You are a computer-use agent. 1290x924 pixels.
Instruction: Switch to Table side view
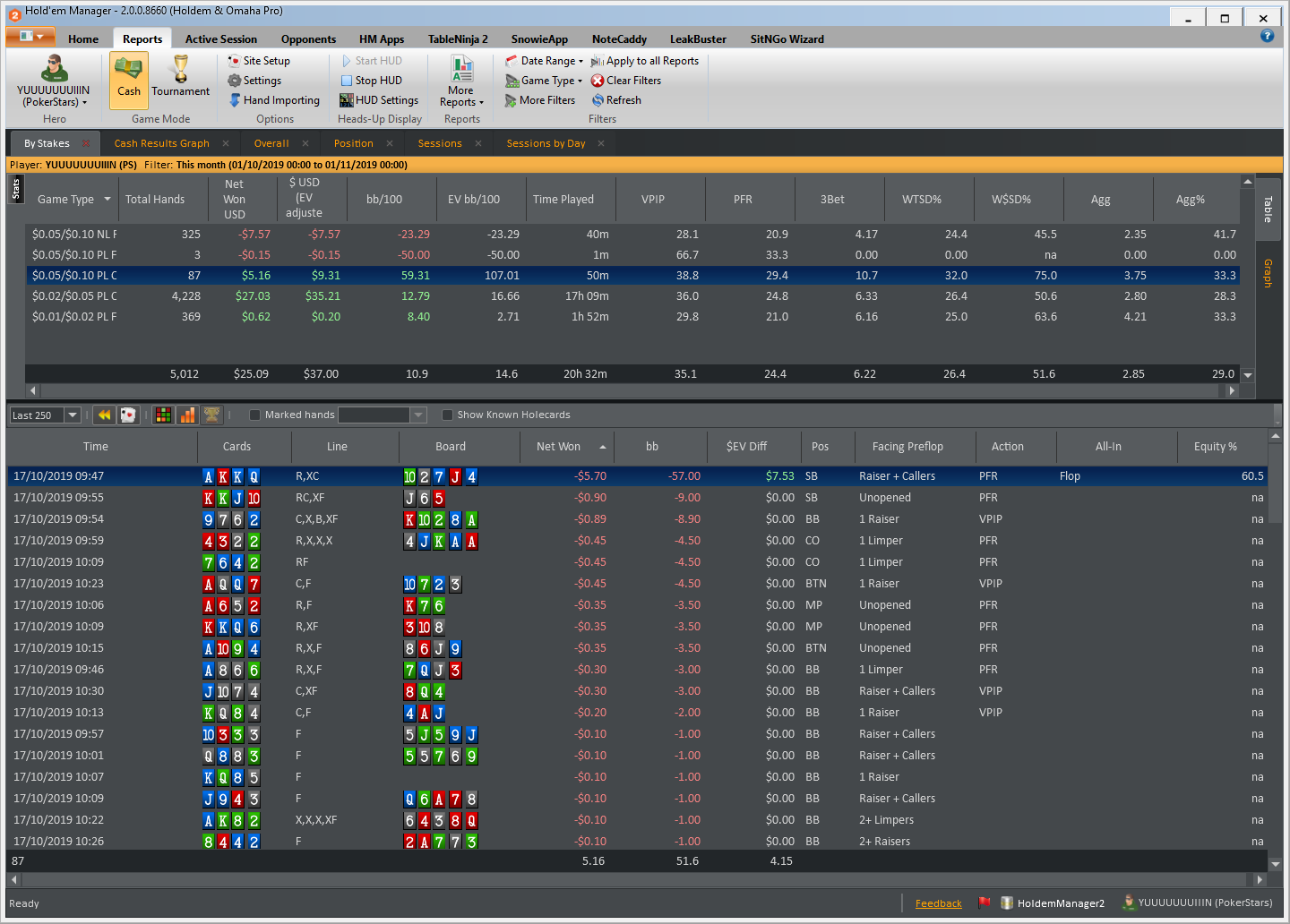point(1268,209)
